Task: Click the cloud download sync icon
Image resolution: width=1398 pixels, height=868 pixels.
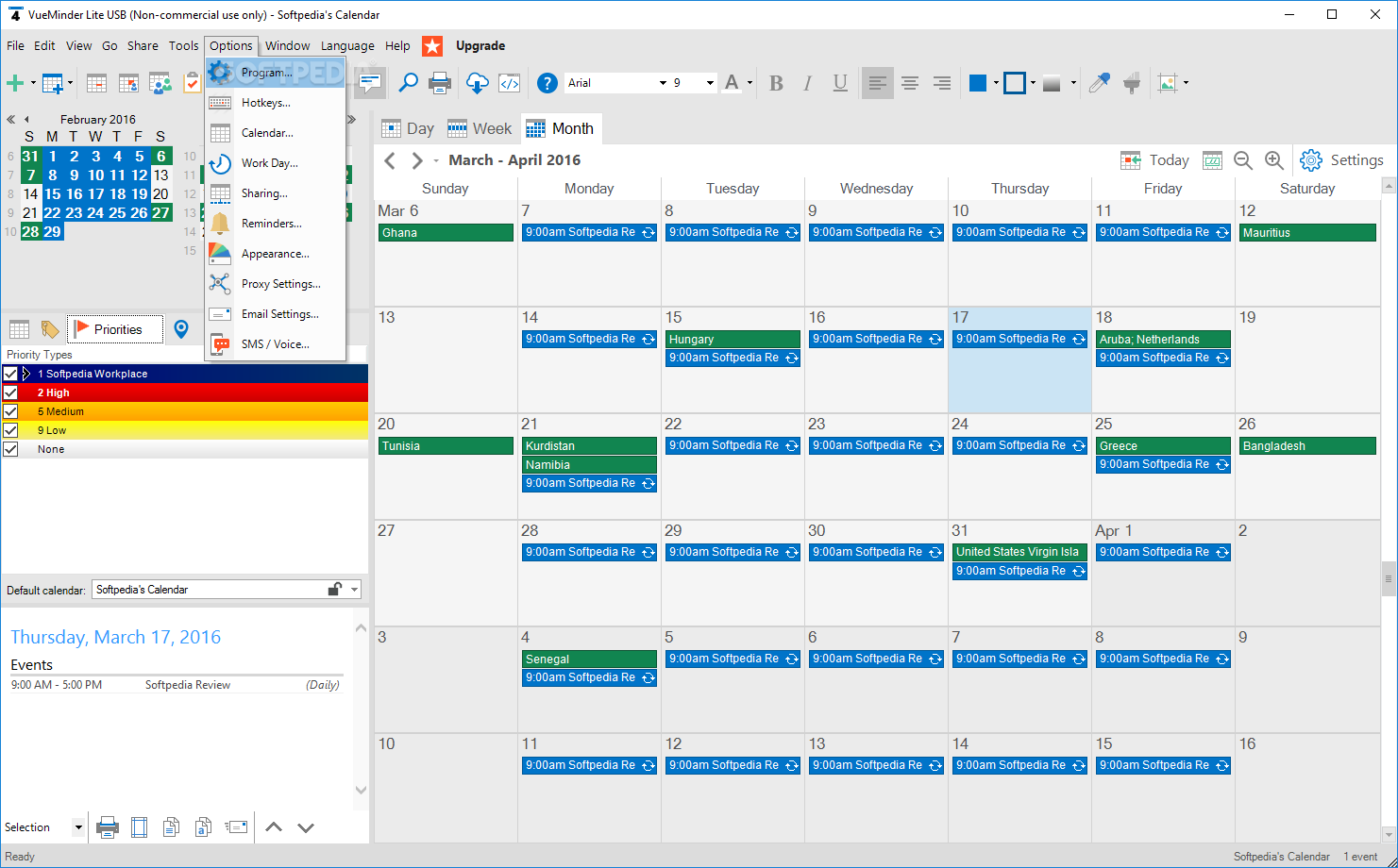Action: tap(478, 83)
